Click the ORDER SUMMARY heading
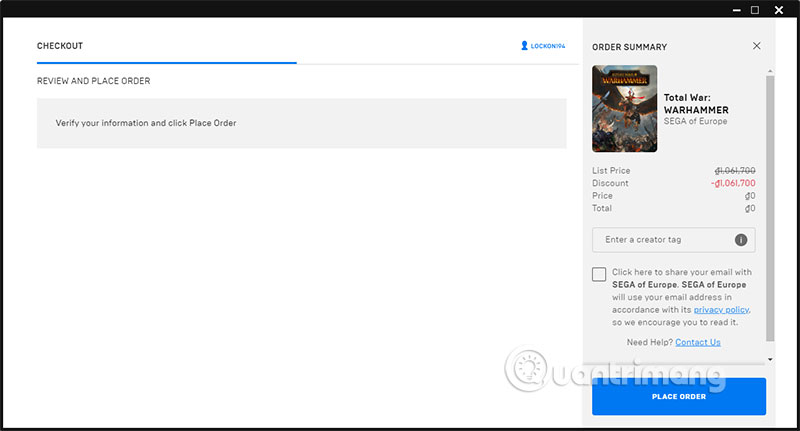The width and height of the screenshot is (800, 431). 629,47
